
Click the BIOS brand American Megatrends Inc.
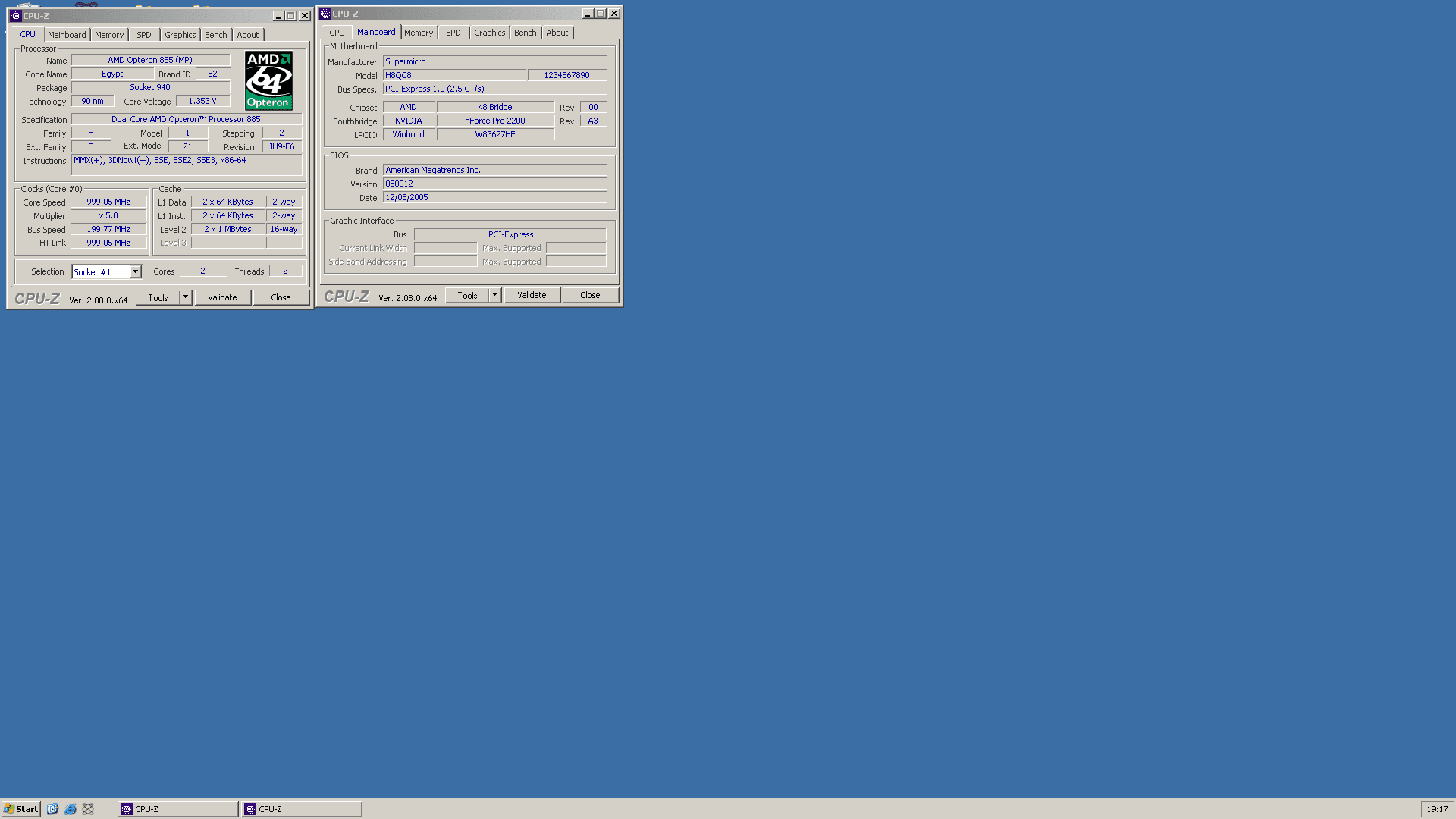[494, 170]
